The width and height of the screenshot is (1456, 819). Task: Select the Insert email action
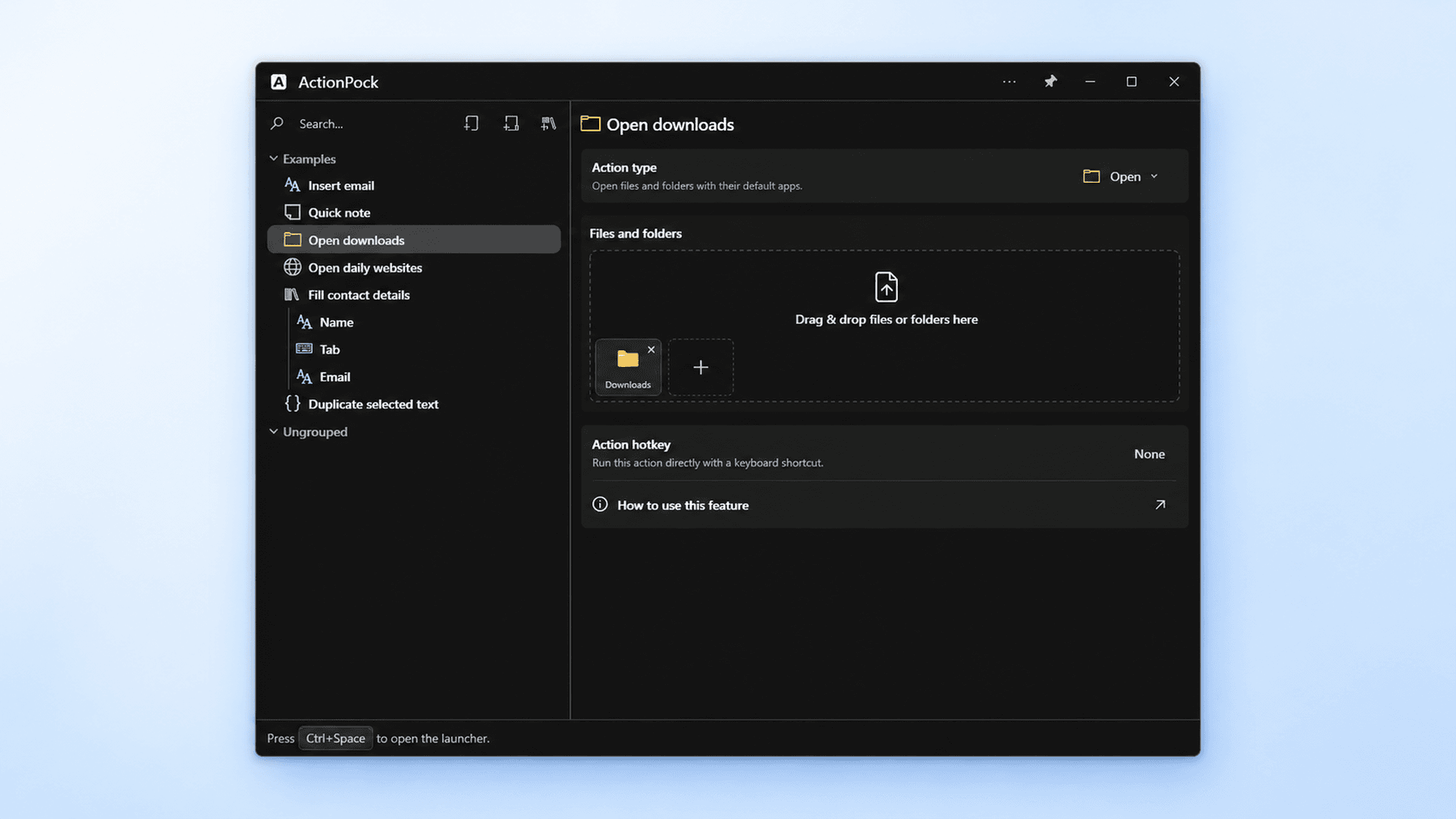414,186
